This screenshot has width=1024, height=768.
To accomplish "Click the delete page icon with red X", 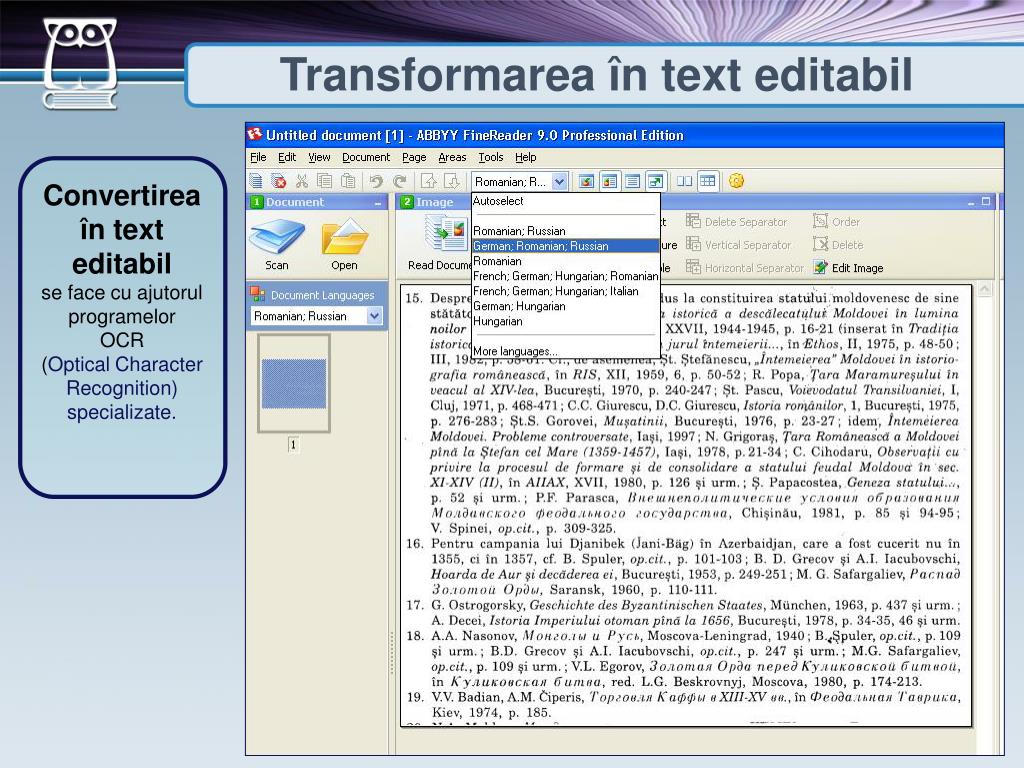I will coord(279,181).
